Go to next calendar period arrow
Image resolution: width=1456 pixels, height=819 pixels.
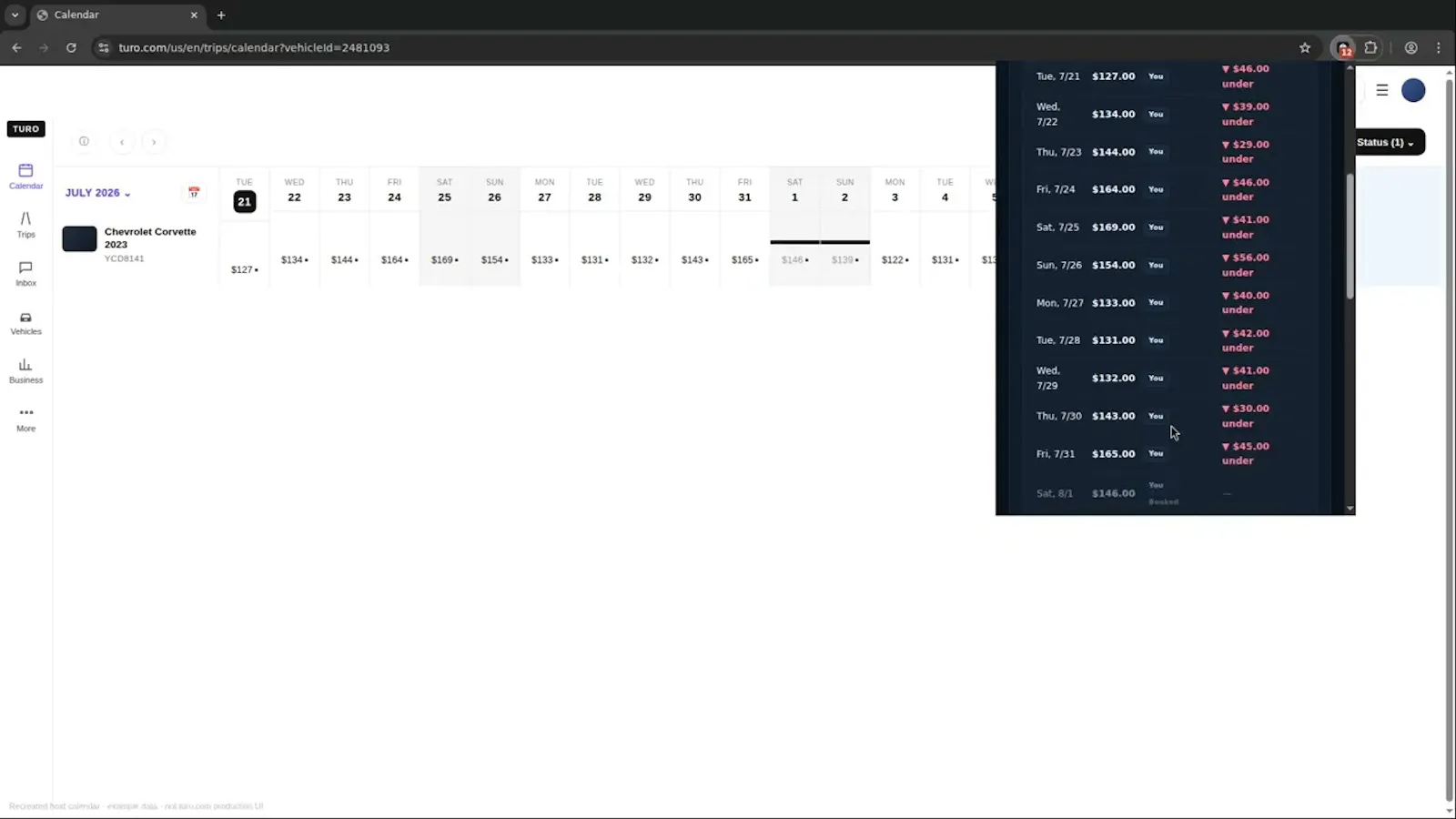(154, 142)
